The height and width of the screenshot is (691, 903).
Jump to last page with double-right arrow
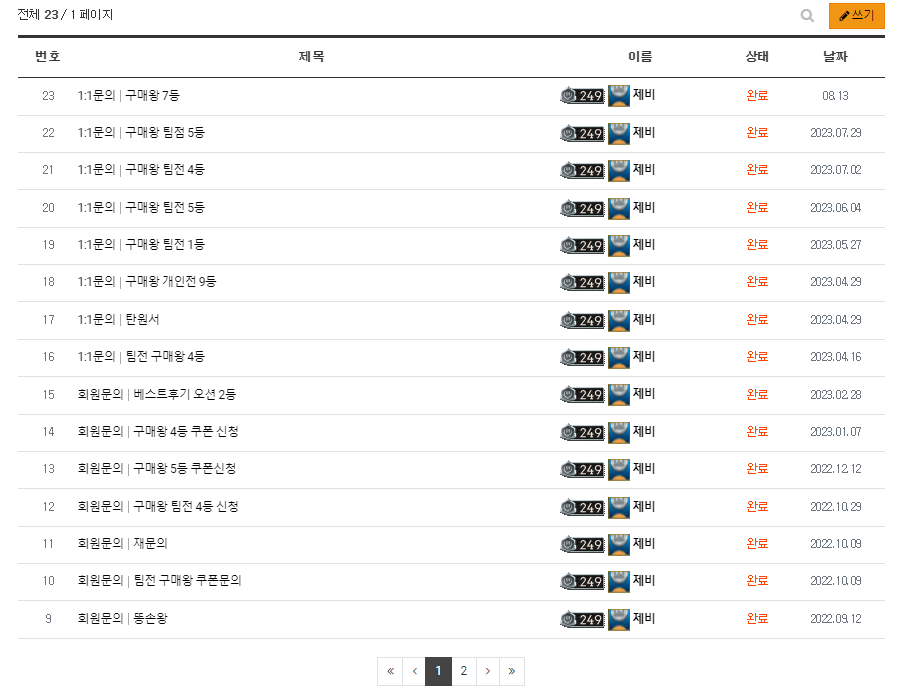coord(512,671)
